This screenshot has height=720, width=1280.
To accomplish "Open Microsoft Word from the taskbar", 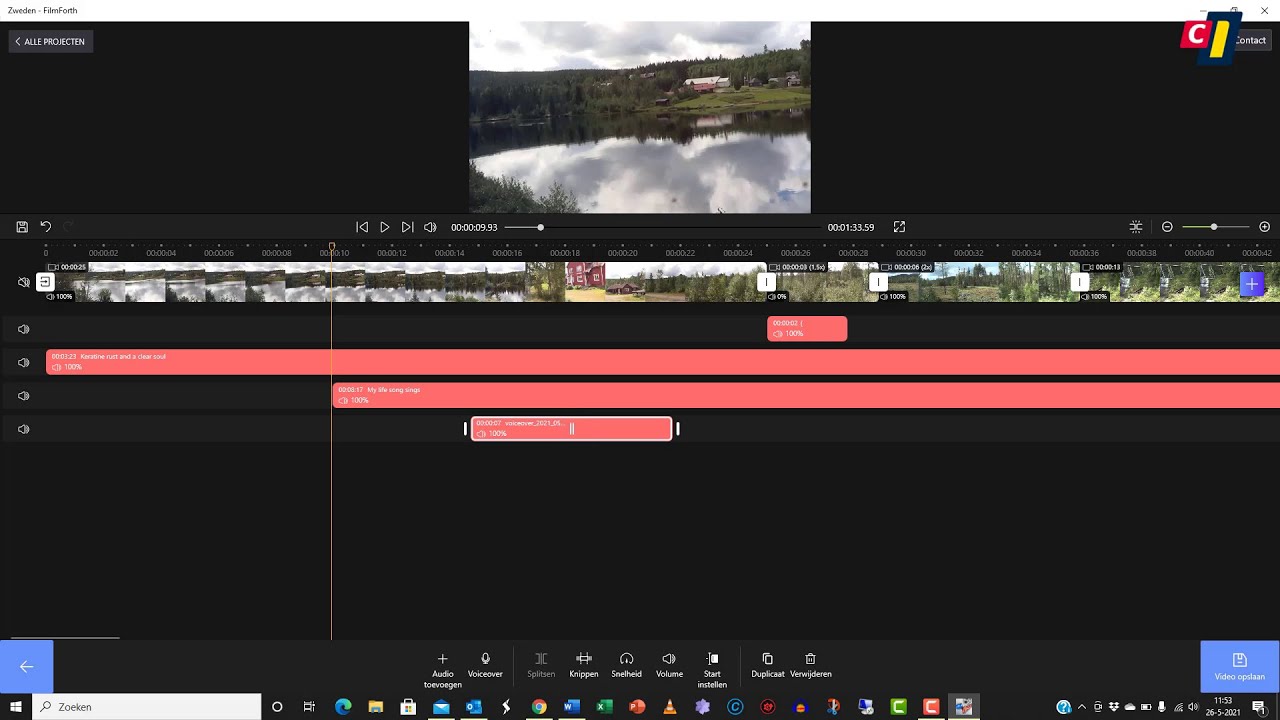I will 571,707.
